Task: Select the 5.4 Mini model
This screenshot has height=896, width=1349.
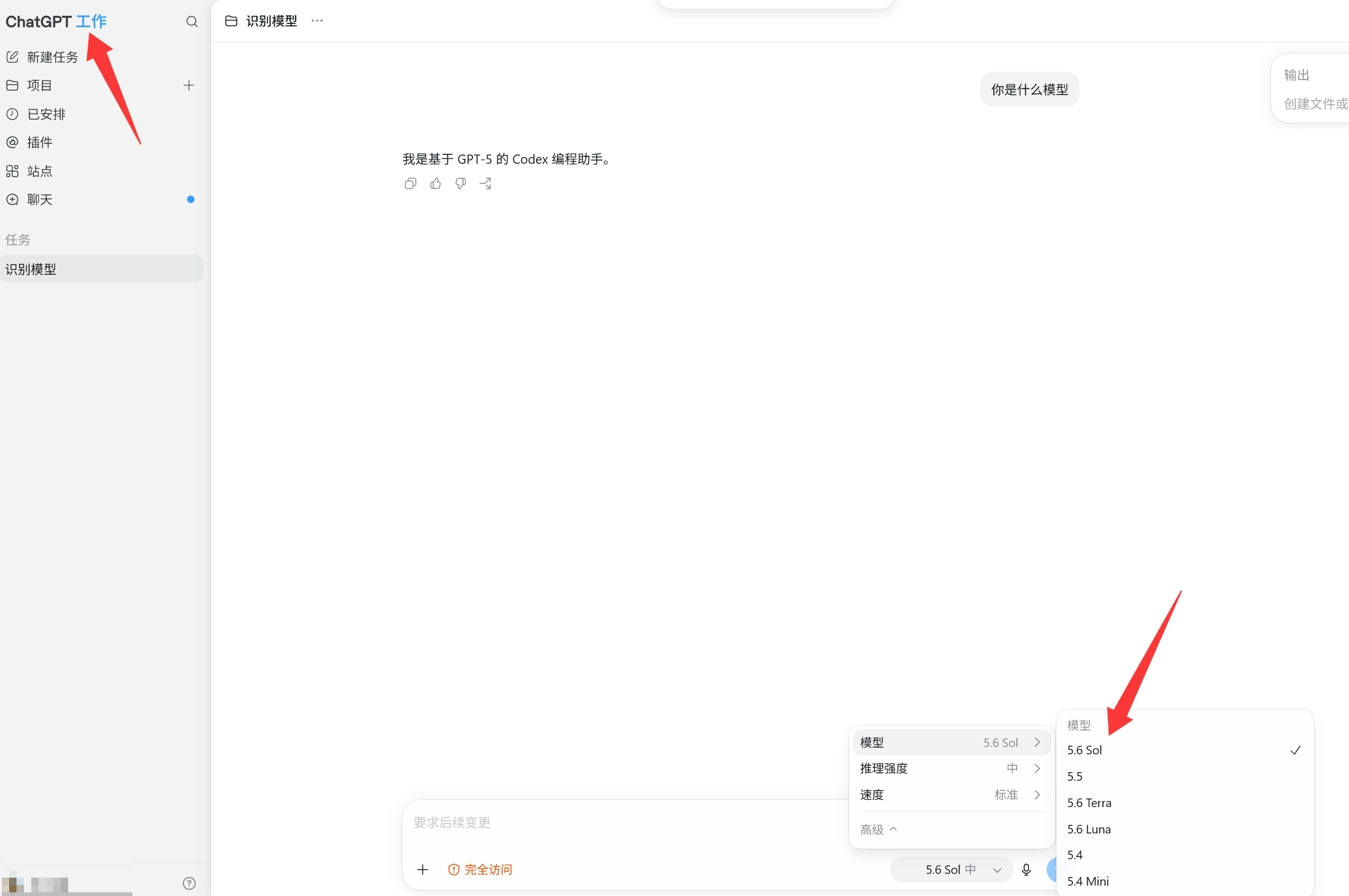Action: pyautogui.click(x=1185, y=881)
